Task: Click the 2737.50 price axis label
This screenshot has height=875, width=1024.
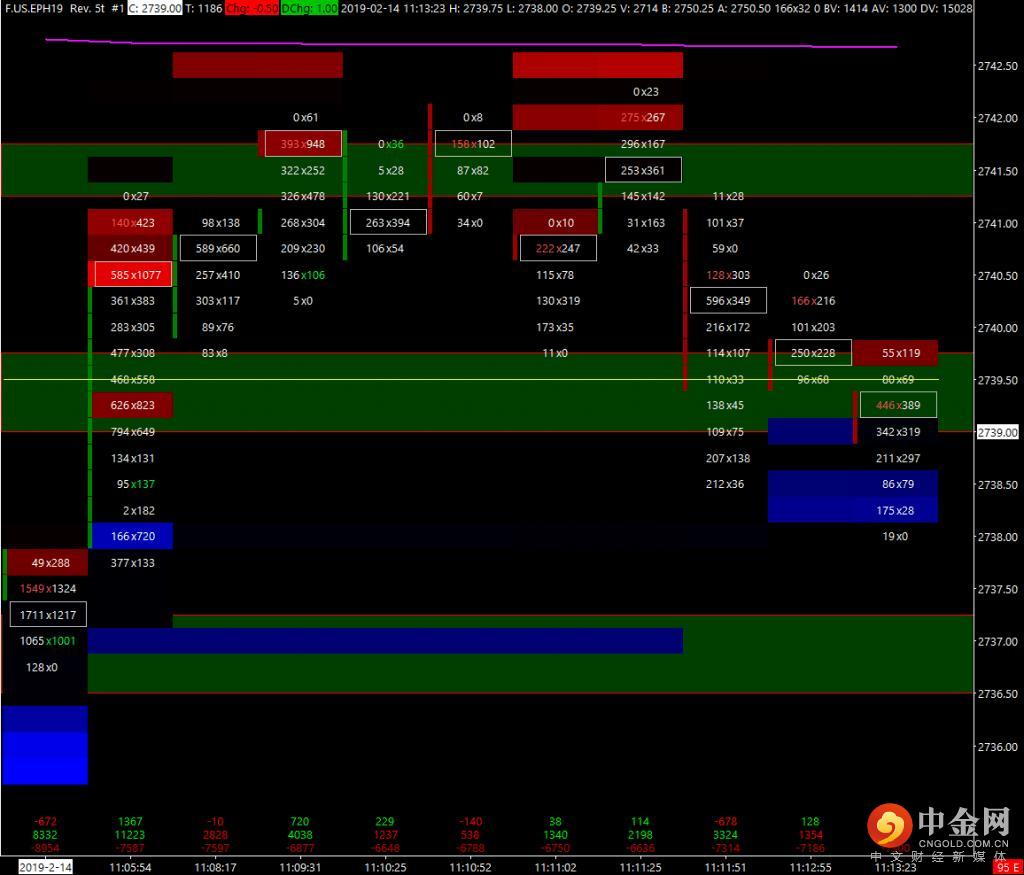Action: [997, 589]
